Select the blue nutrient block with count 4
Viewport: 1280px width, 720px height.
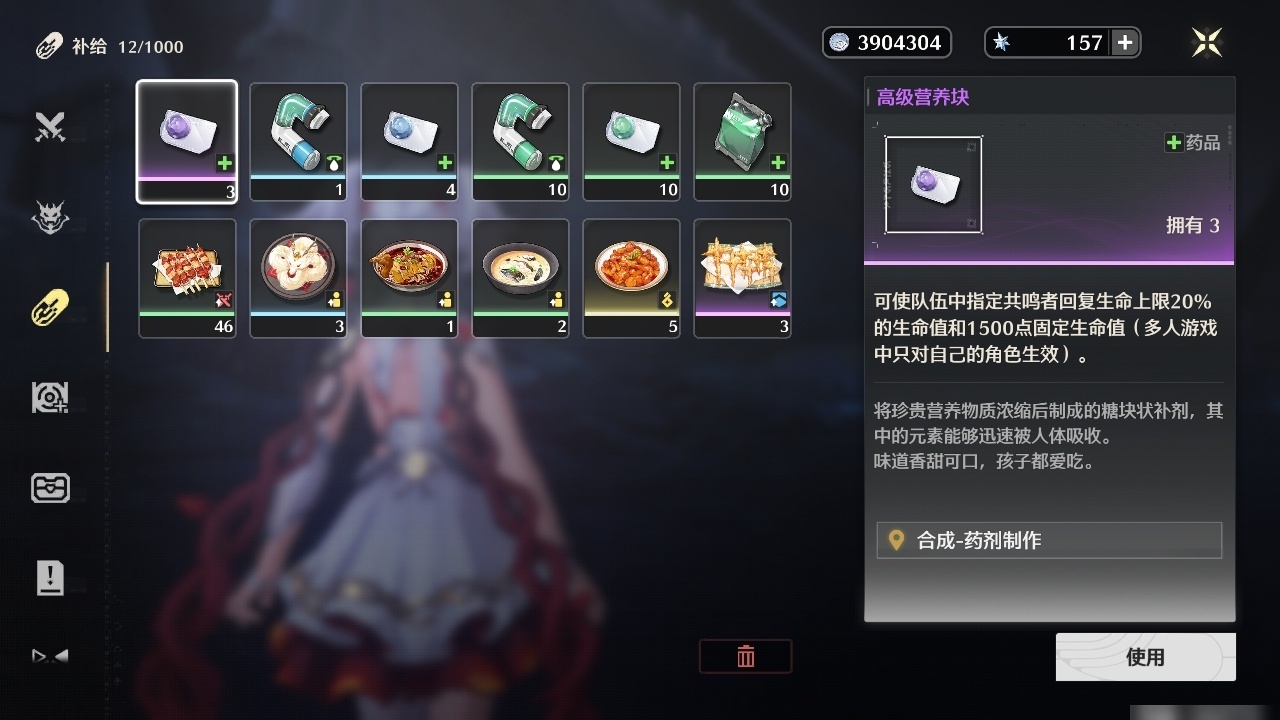coord(409,142)
